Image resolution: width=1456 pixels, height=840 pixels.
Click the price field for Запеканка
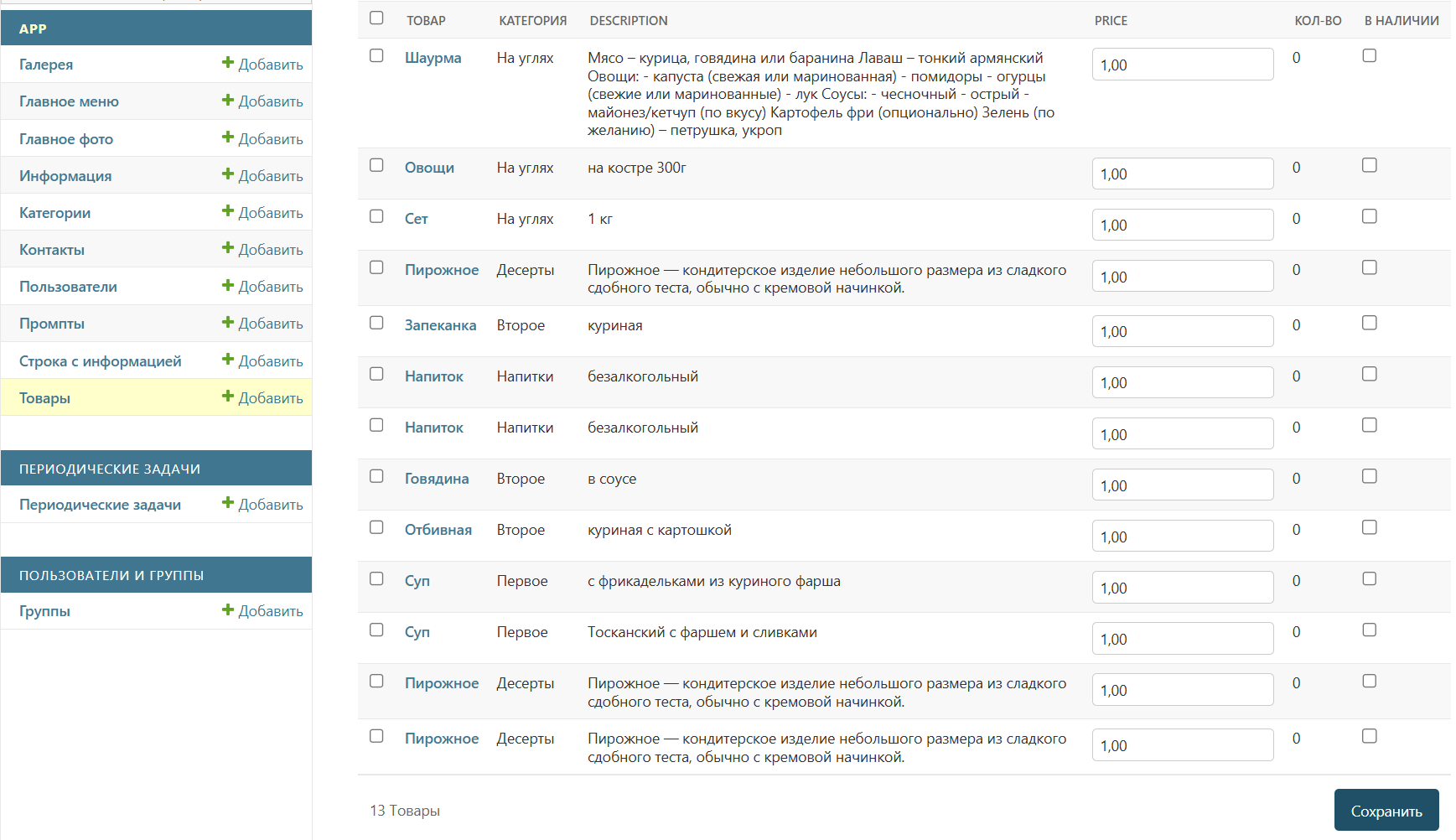pos(1182,331)
